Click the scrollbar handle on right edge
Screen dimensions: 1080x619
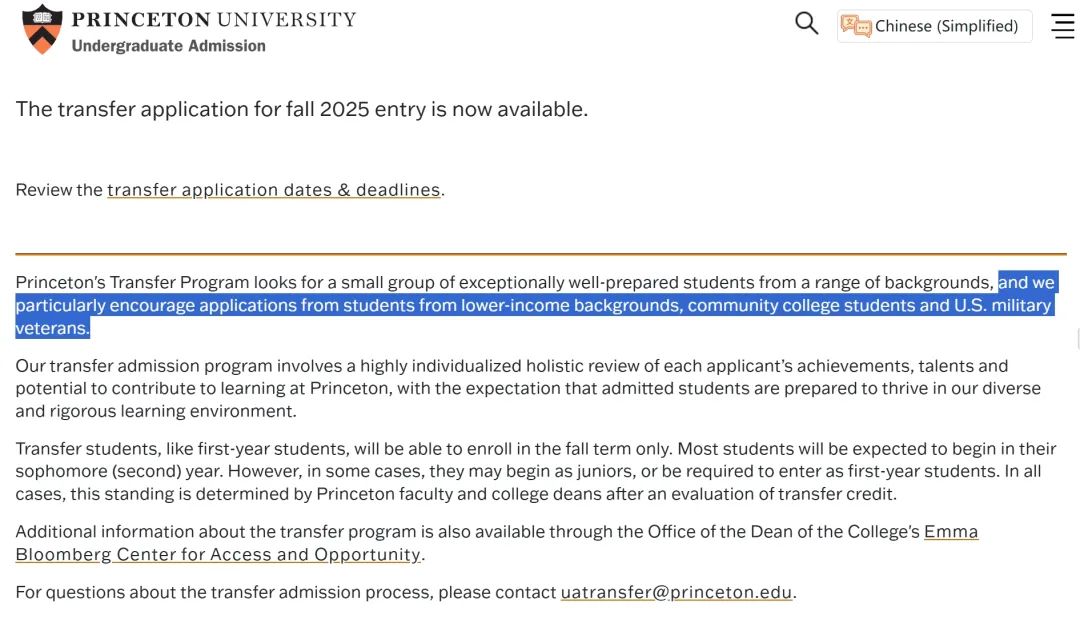pos(1077,339)
